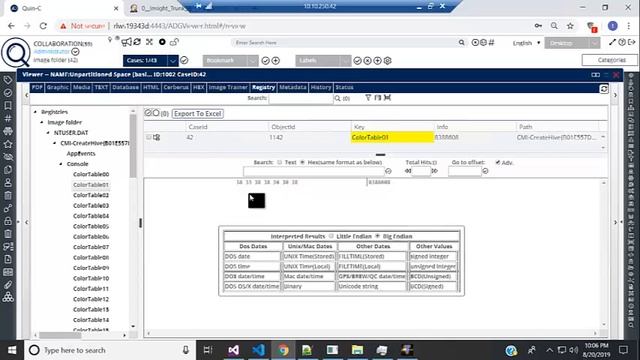Switch to the Image Trainer tab
Viewport: 640px width, 360px height.
tap(228, 87)
